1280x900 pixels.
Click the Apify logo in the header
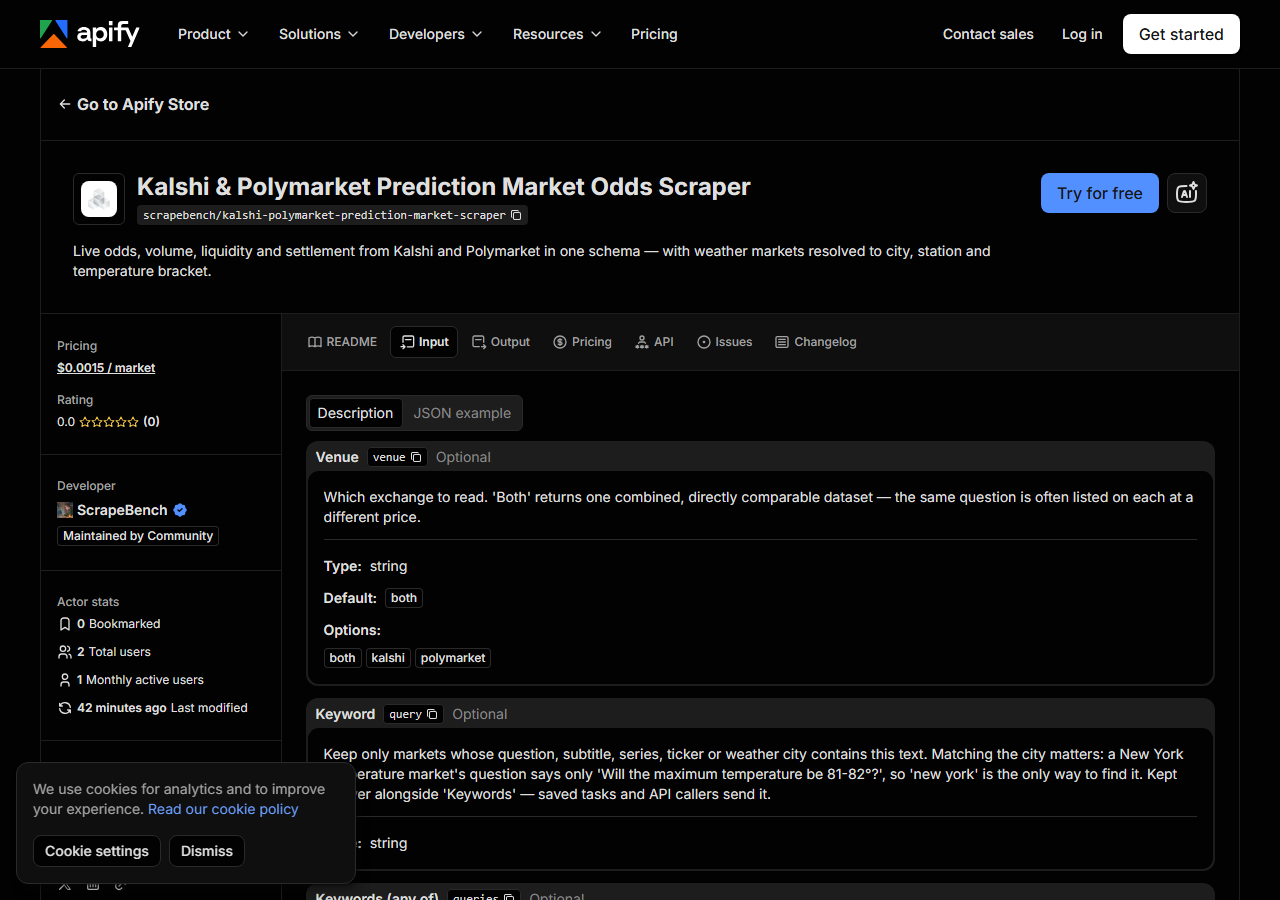coord(90,34)
